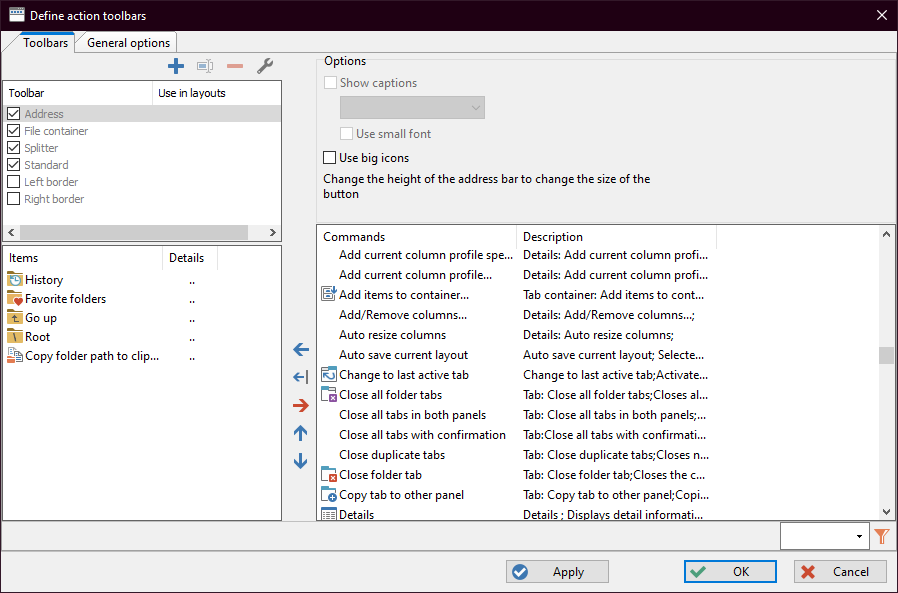The height and width of the screenshot is (593, 898).
Task: Move item up with blue up arrow
Action: point(300,434)
